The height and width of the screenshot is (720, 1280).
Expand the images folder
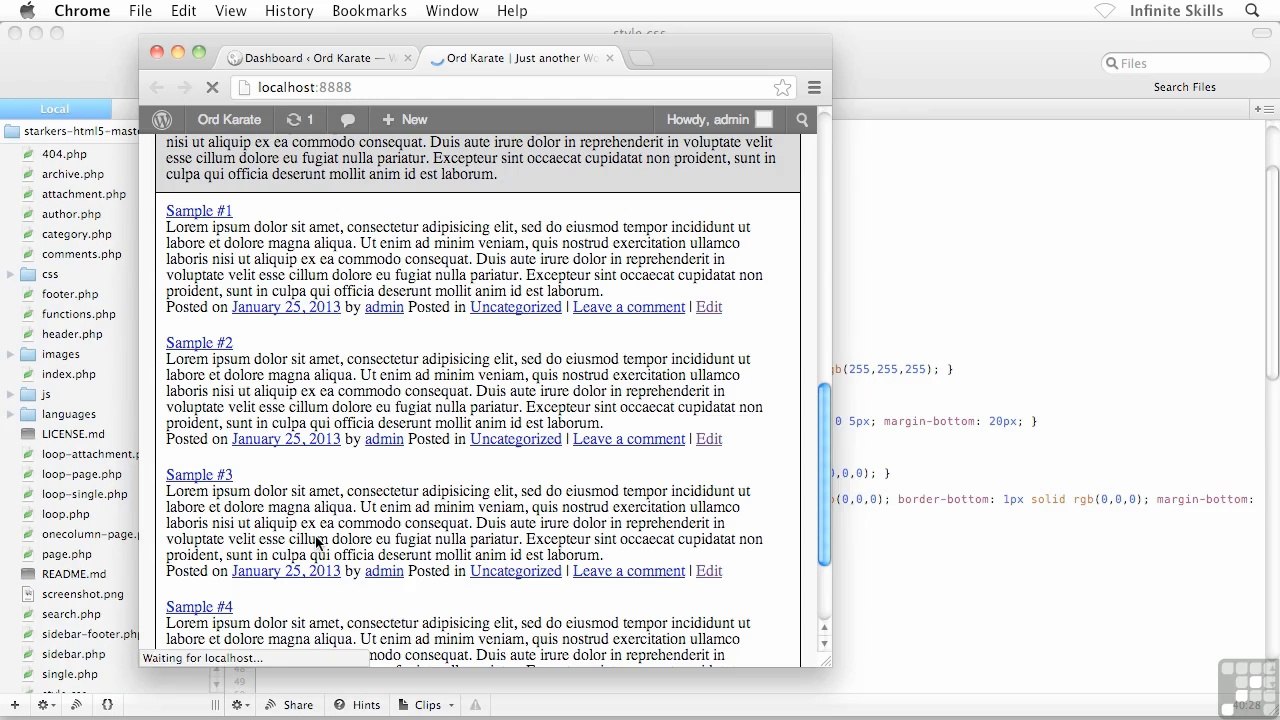(10, 354)
